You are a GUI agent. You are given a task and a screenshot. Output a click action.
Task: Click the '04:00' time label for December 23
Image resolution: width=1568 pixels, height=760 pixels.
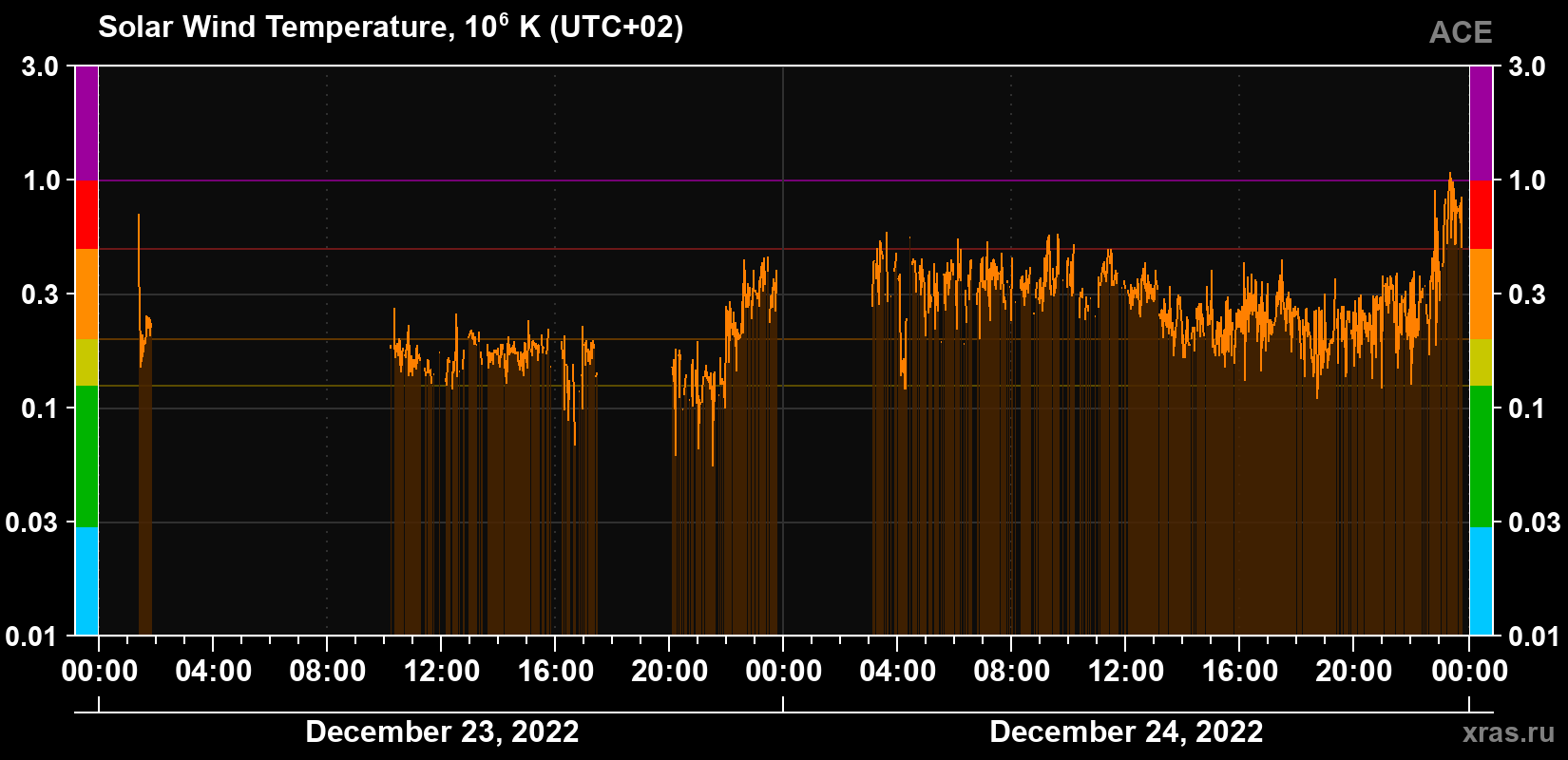[213, 672]
